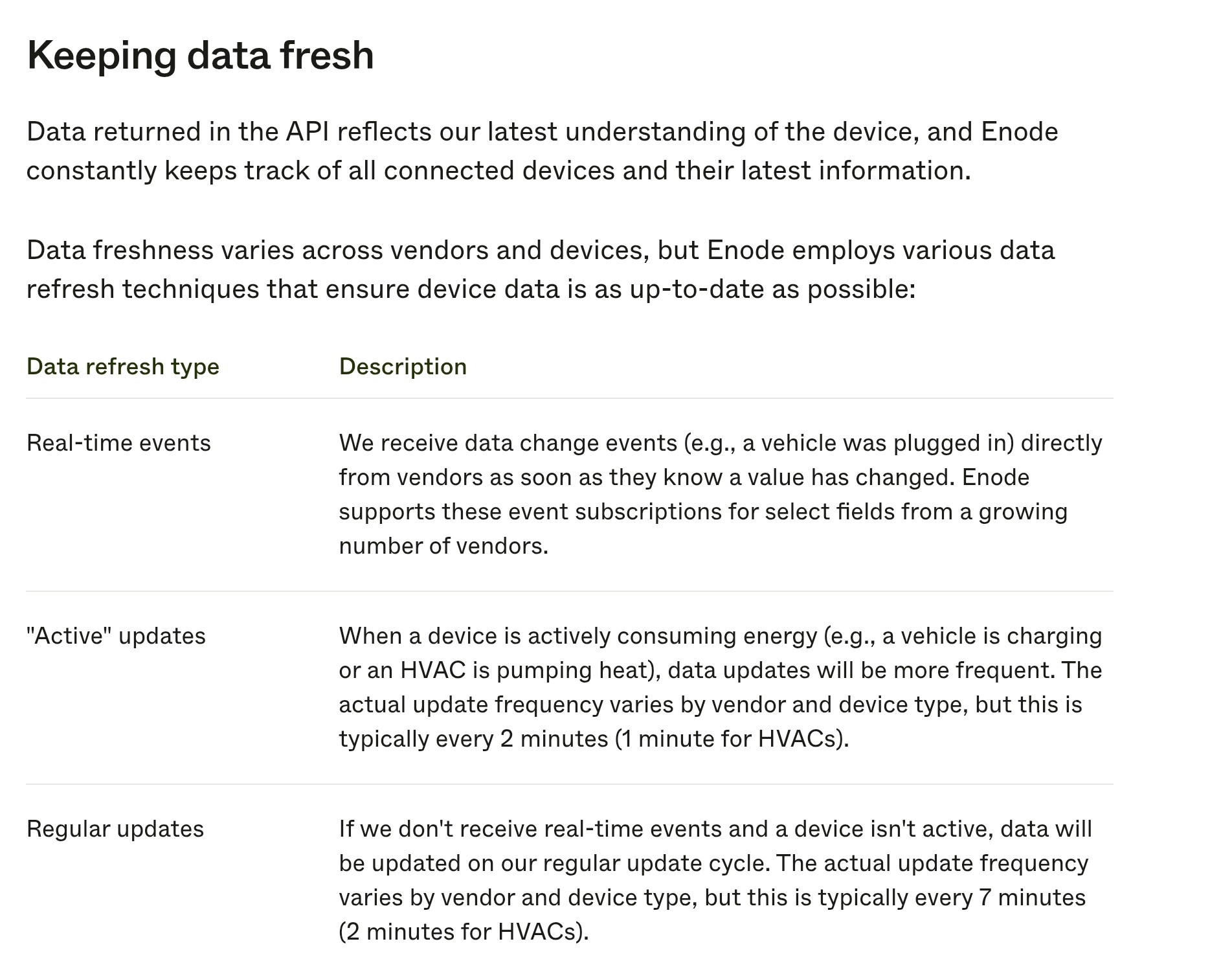Screen dimensions: 1232x972
Task: Click the "(2 minutes for HVACs)" text
Action: (464, 932)
